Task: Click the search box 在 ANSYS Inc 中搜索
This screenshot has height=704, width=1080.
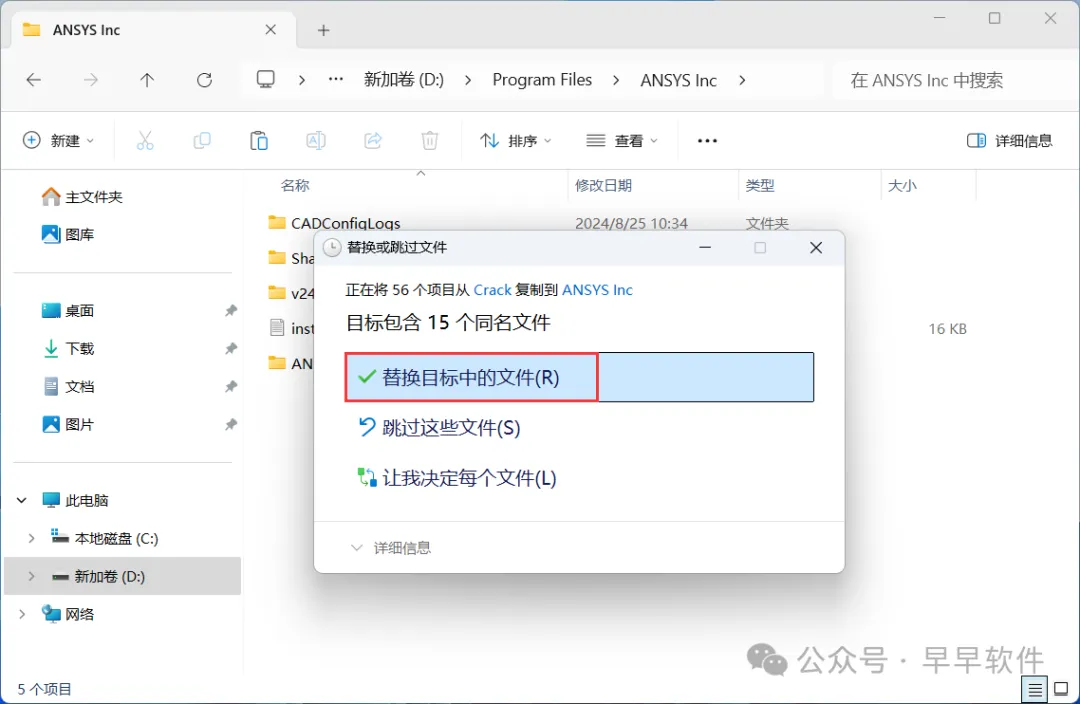Action: [954, 80]
